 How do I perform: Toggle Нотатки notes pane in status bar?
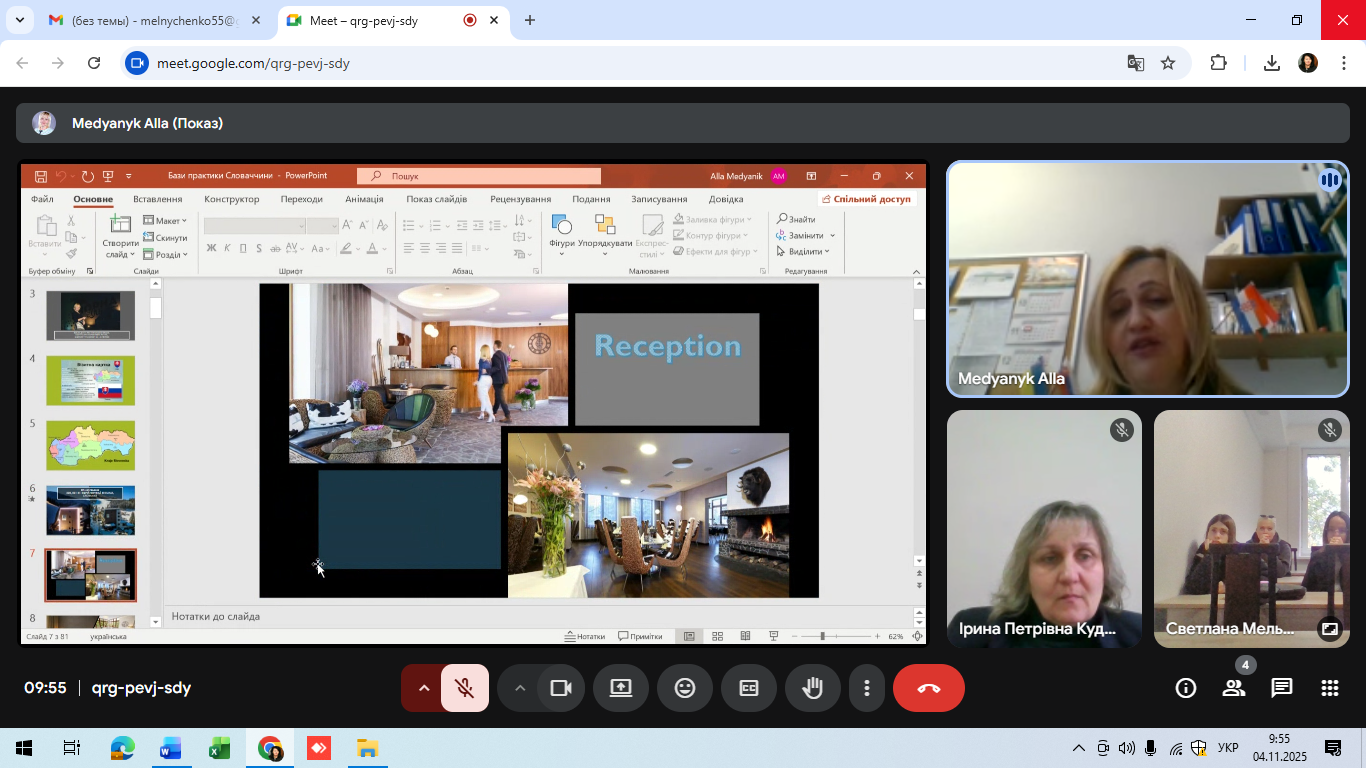point(585,636)
